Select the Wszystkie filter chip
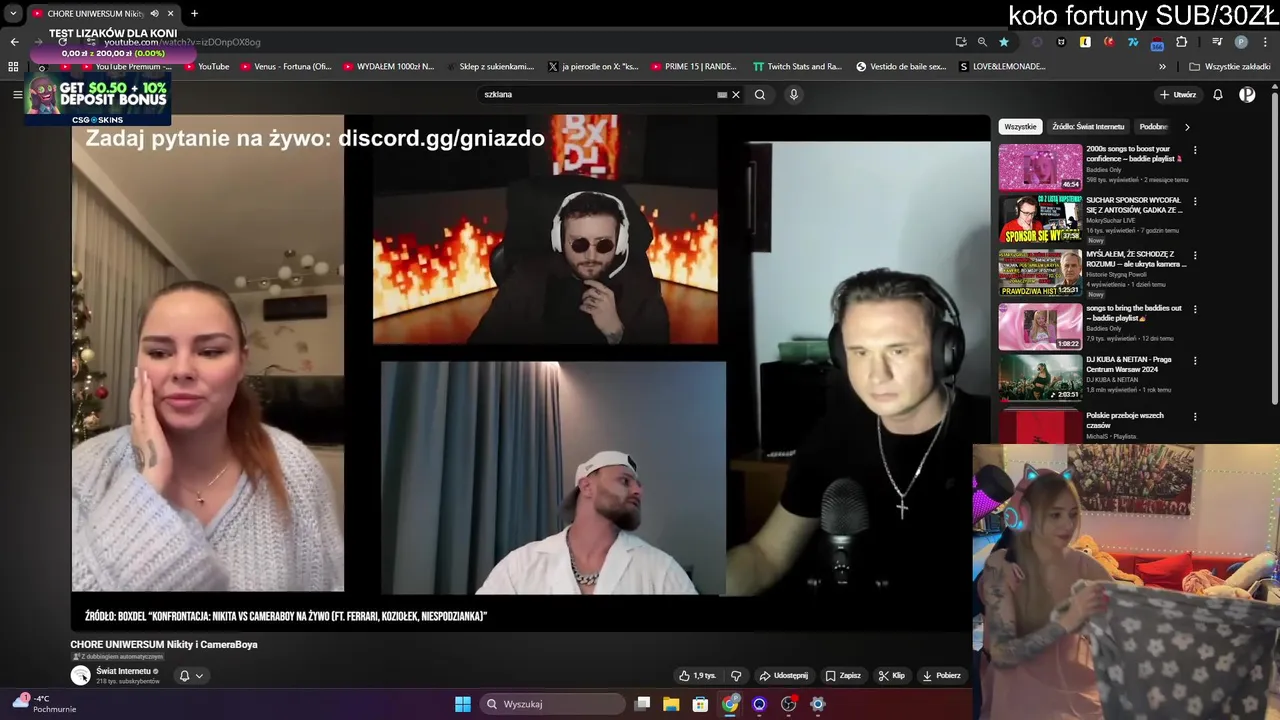 tap(1020, 127)
